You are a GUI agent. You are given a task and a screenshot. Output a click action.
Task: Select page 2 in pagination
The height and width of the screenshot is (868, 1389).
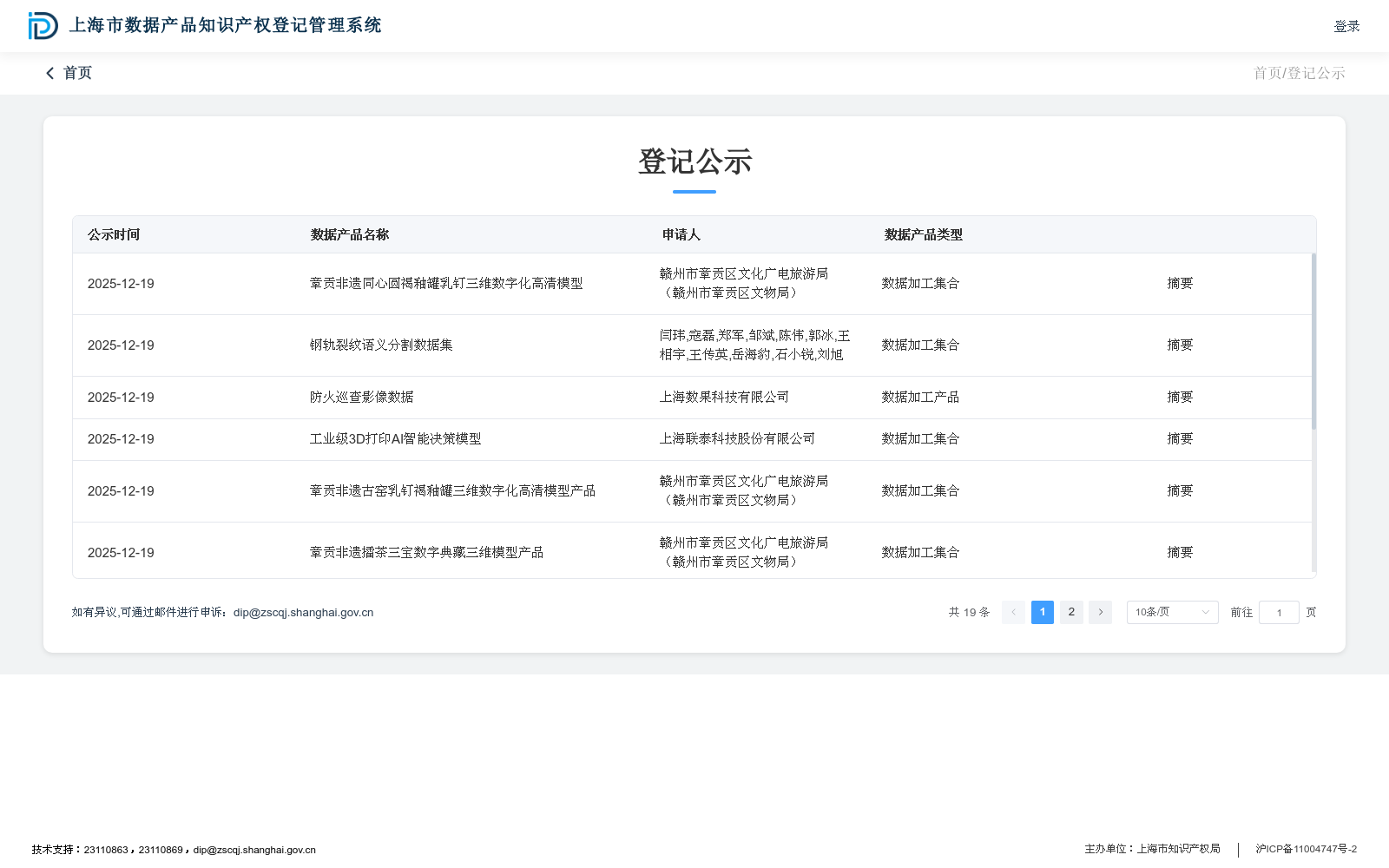(x=1071, y=612)
